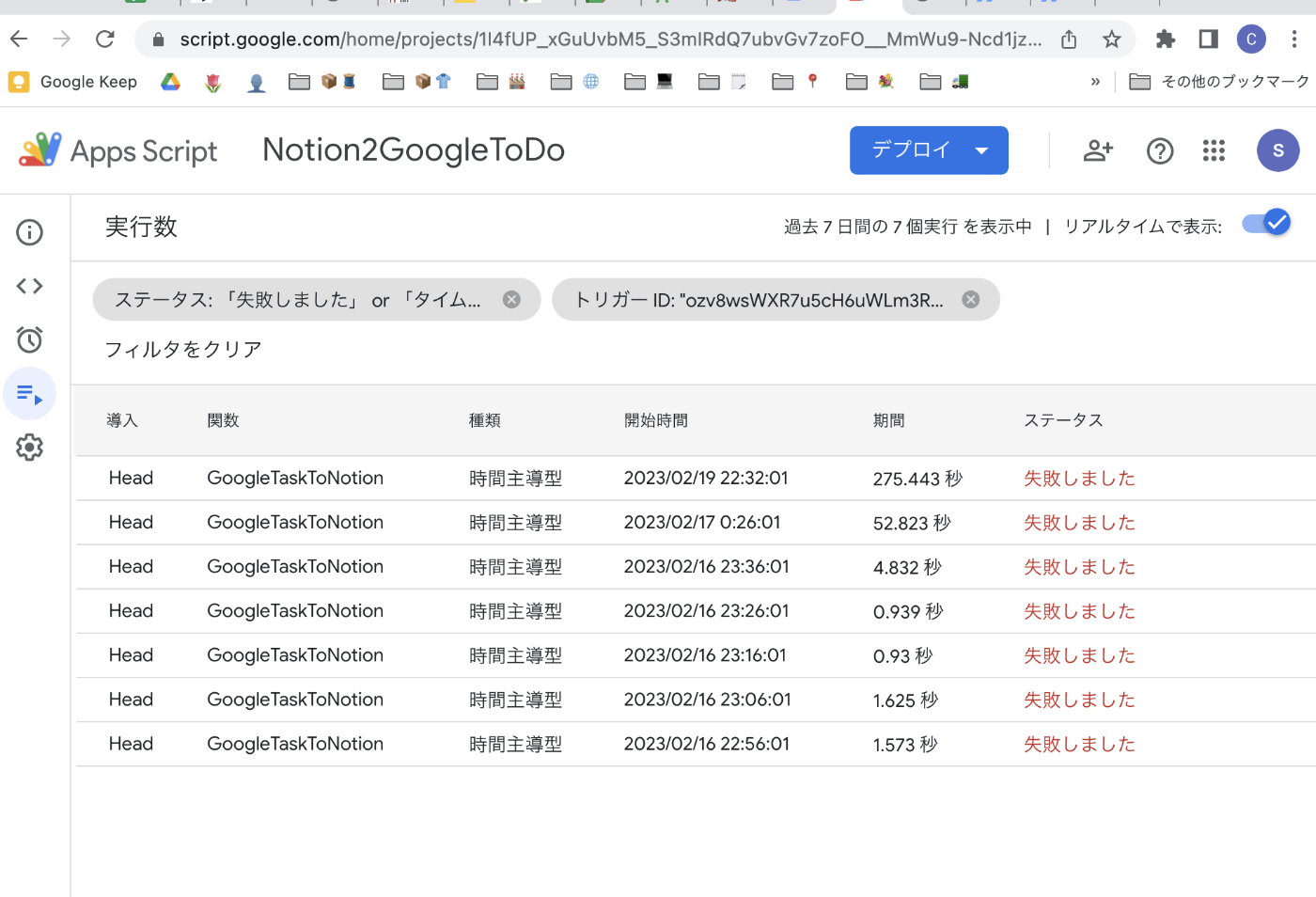Expand the execution at 2023/02/16 22:56:01
The height and width of the screenshot is (897, 1316).
696,744
